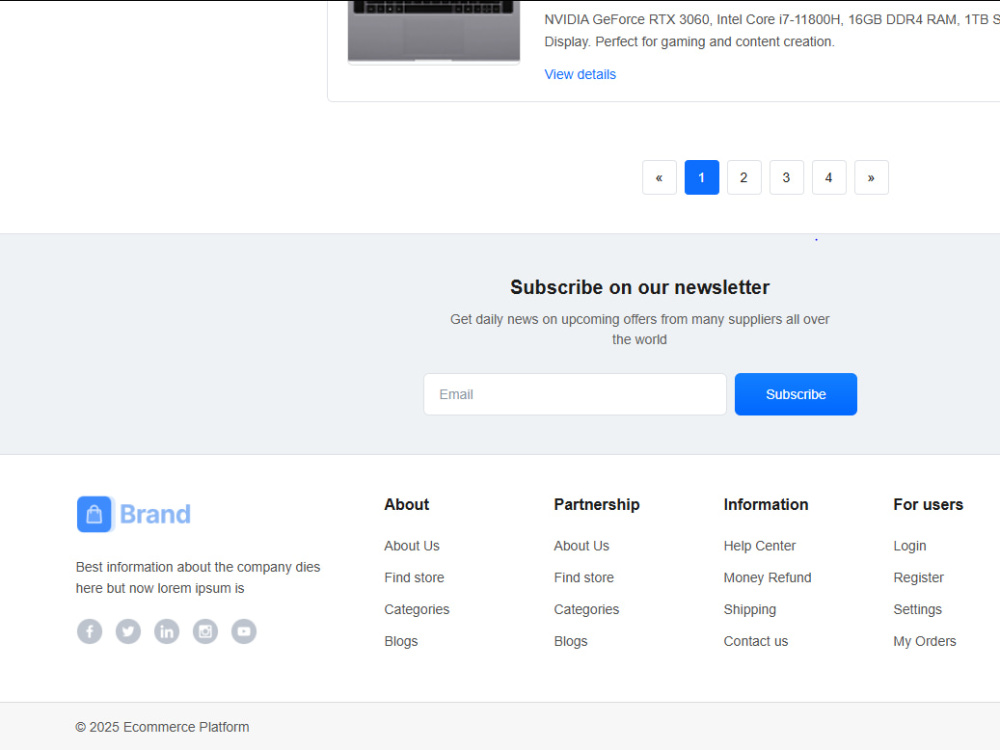The height and width of the screenshot is (750, 1000).
Task: Click the 'Subscribe on our newsletter' heading
Action: [x=640, y=288]
